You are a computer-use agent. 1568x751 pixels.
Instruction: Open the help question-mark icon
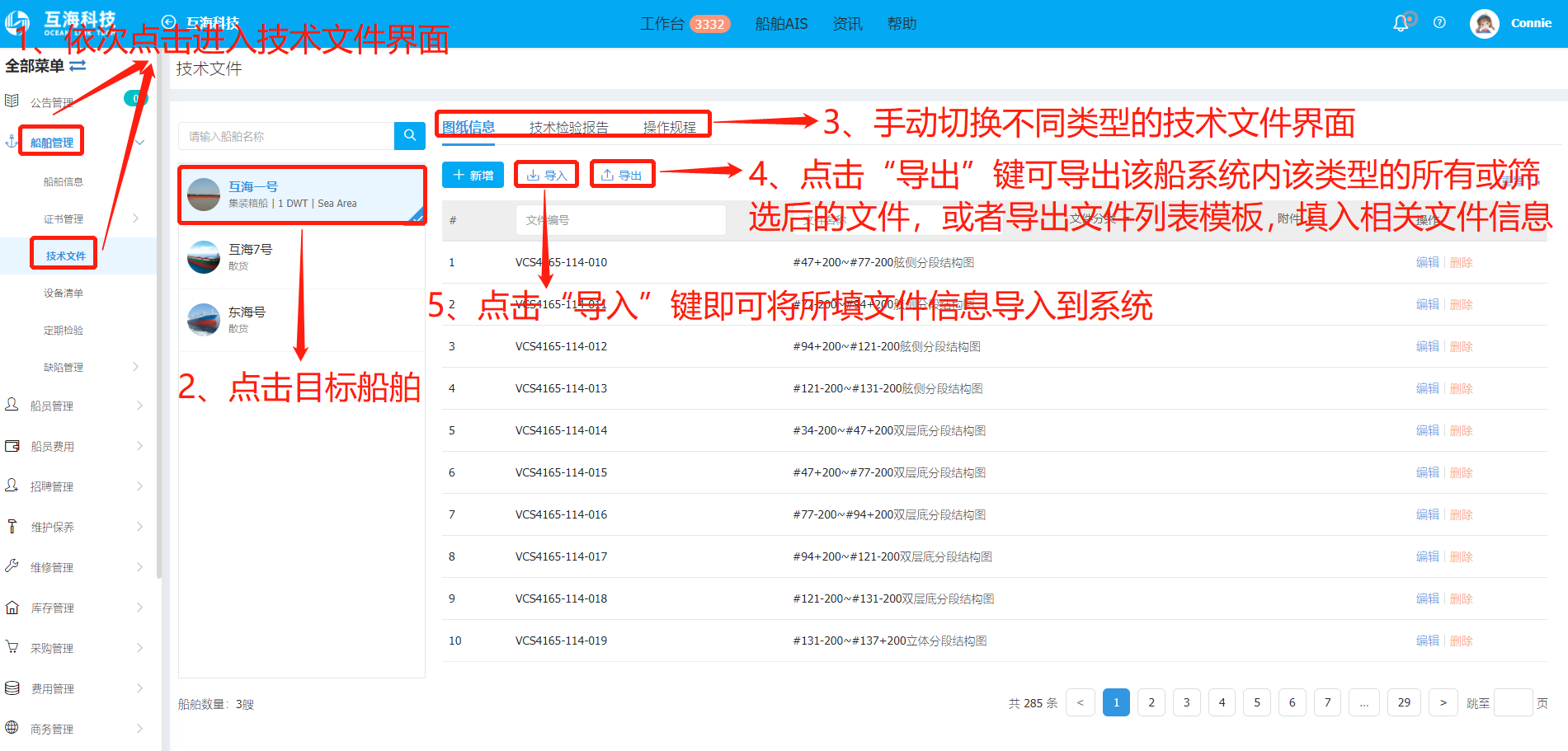click(x=1439, y=23)
